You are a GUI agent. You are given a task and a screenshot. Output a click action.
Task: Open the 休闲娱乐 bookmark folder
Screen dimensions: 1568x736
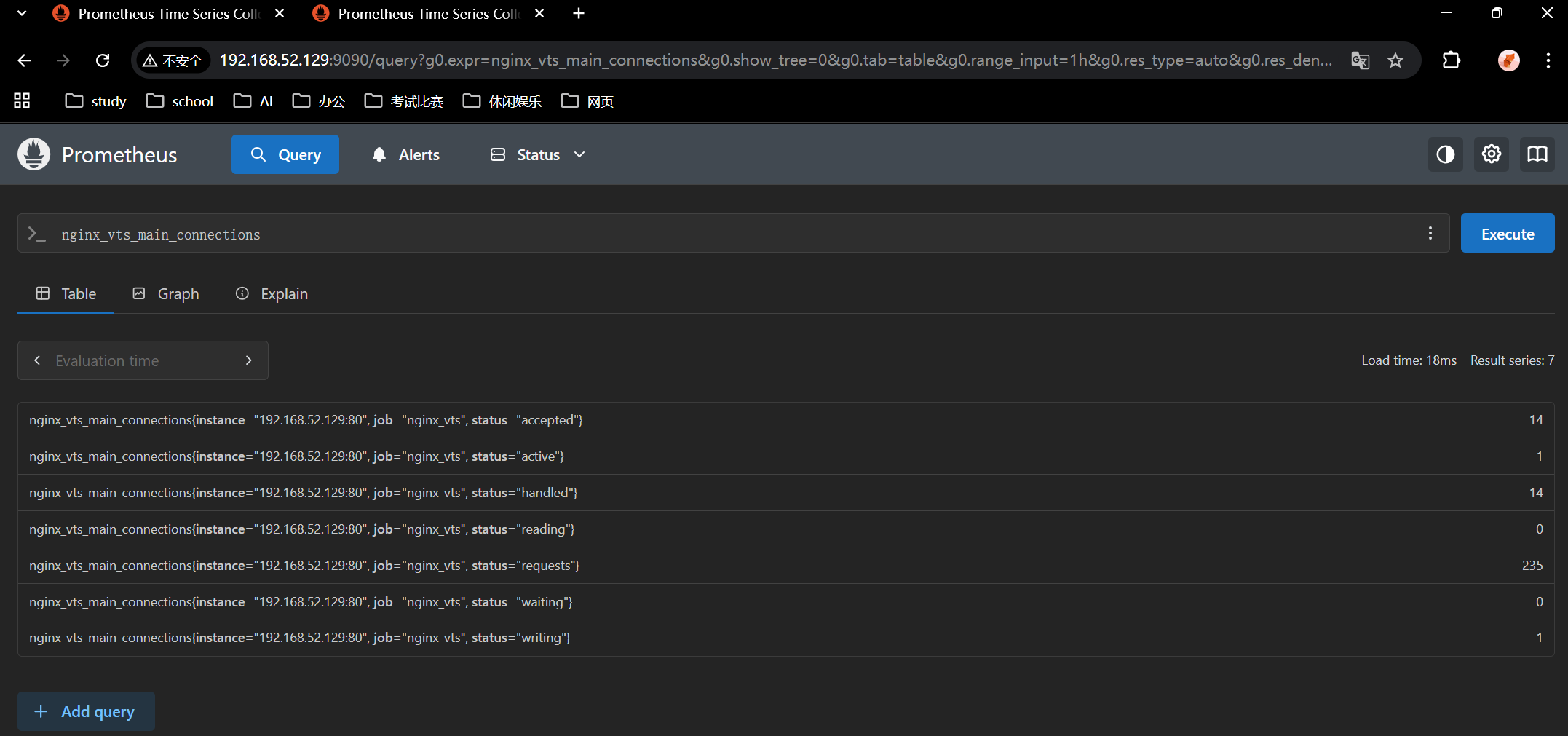coord(502,101)
